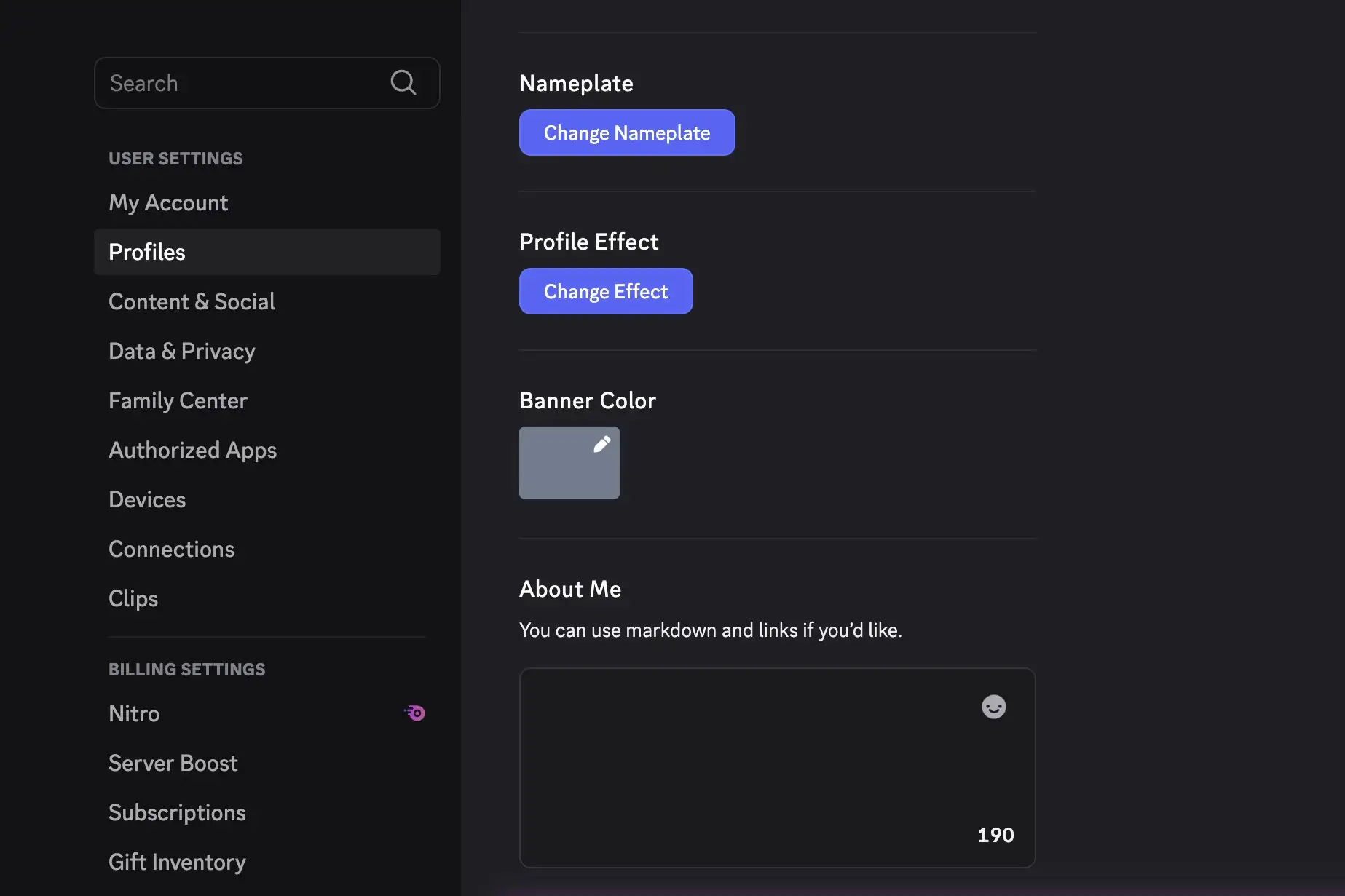The width and height of the screenshot is (1345, 896).
Task: Open Family Center settings
Action: tap(267, 400)
